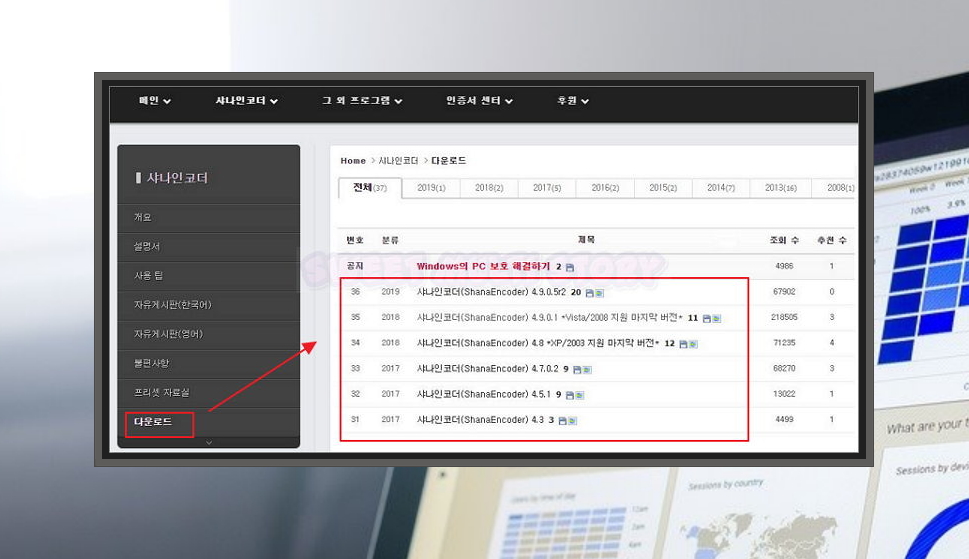The width and height of the screenshot is (969, 559).
Task: Click image icon on ShanaEncoder 4.9.0.1 row
Action: click(x=716, y=319)
